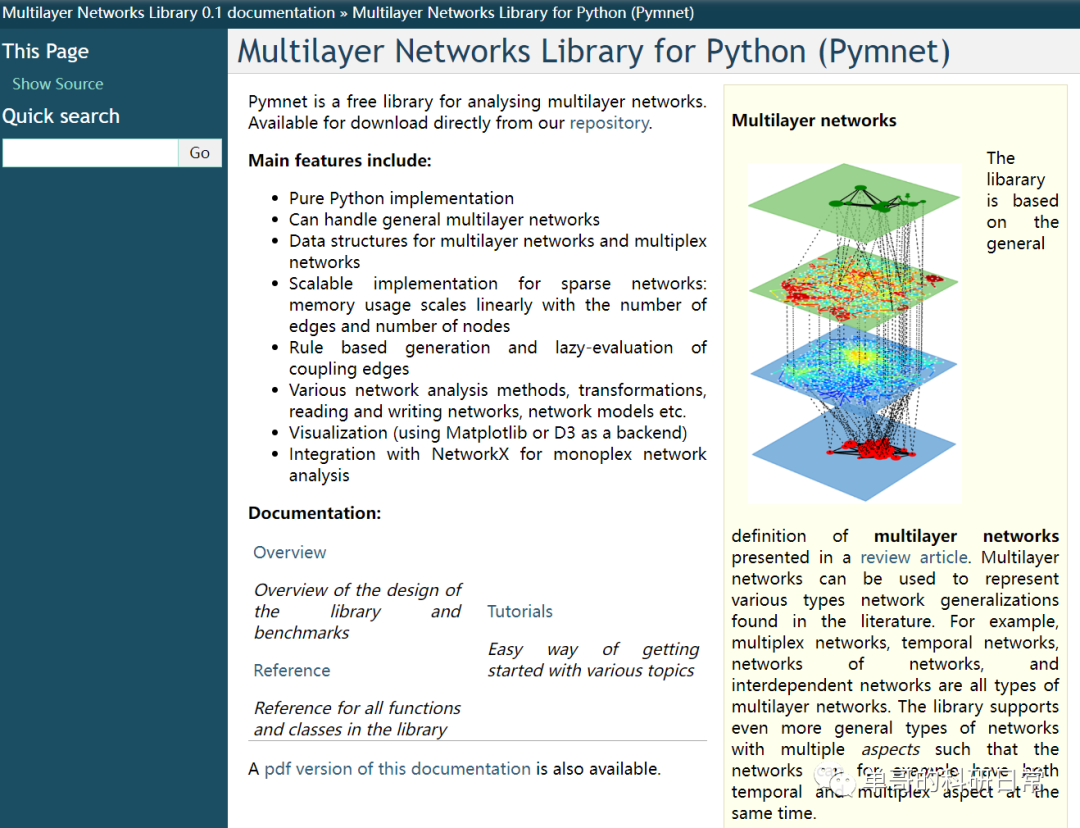The height and width of the screenshot is (828, 1080).
Task: Download the pdf version of this documentation
Action: click(x=396, y=768)
